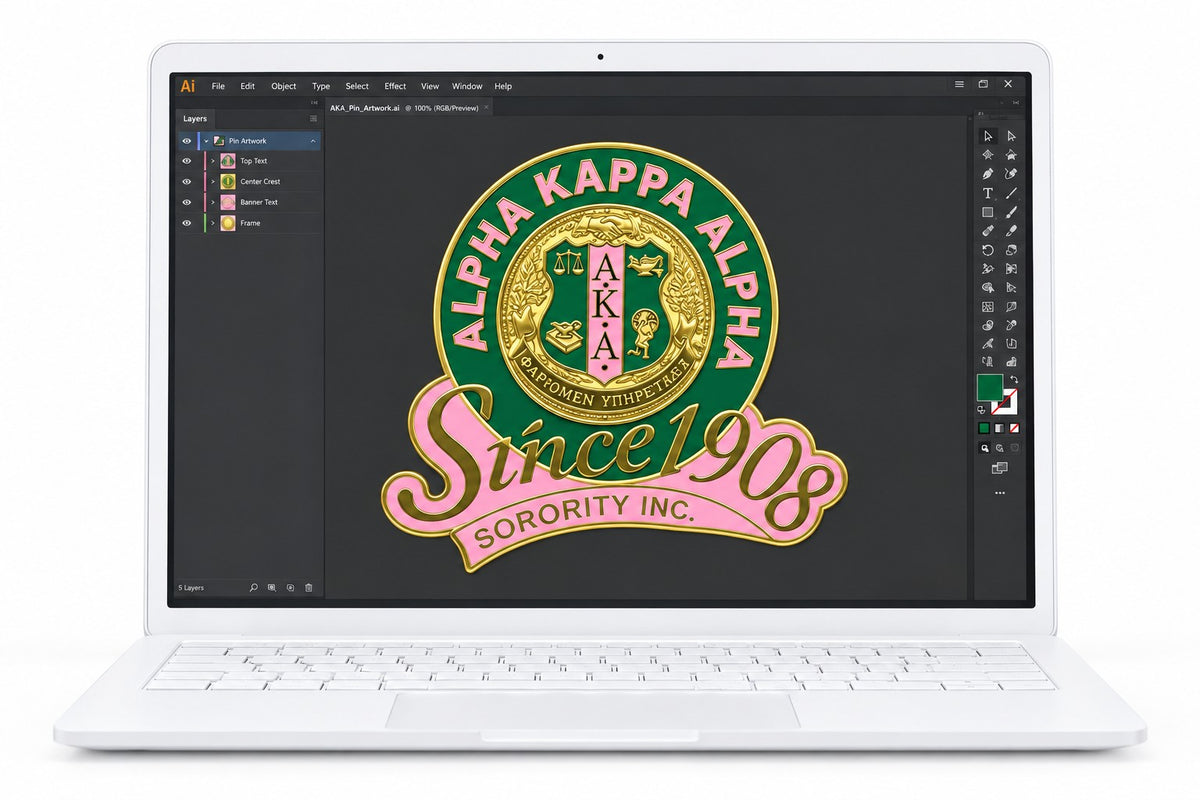The width and height of the screenshot is (1200, 800).
Task: Select the Curvature tool beside Pen
Action: 1012,173
